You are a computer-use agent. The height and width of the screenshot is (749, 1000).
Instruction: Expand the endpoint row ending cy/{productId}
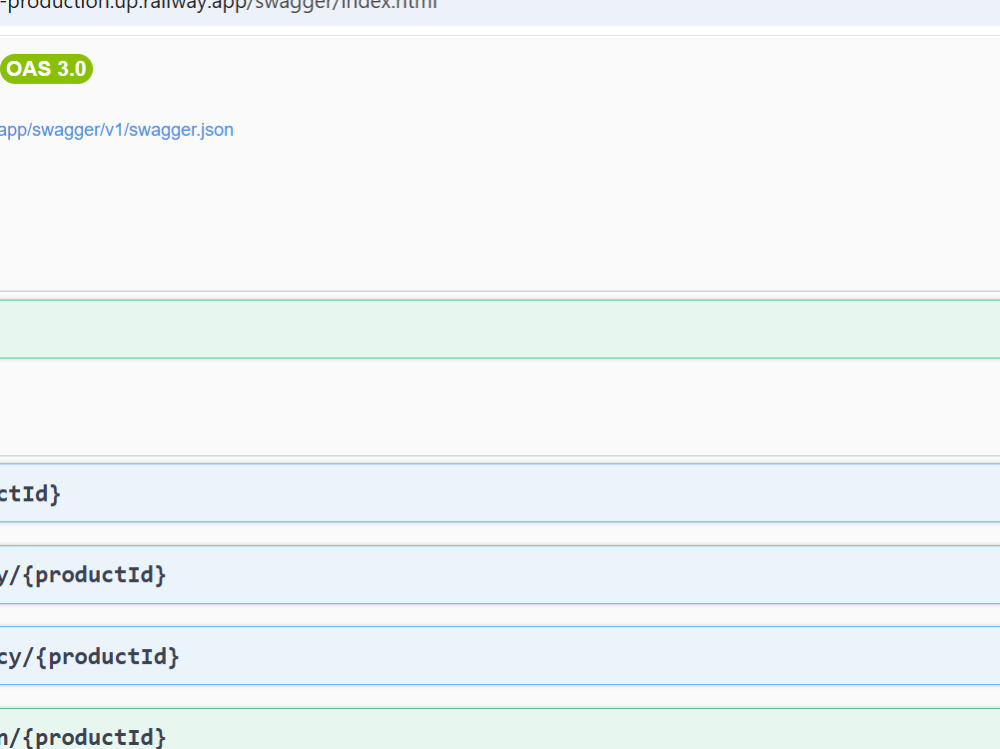pyautogui.click(x=500, y=656)
